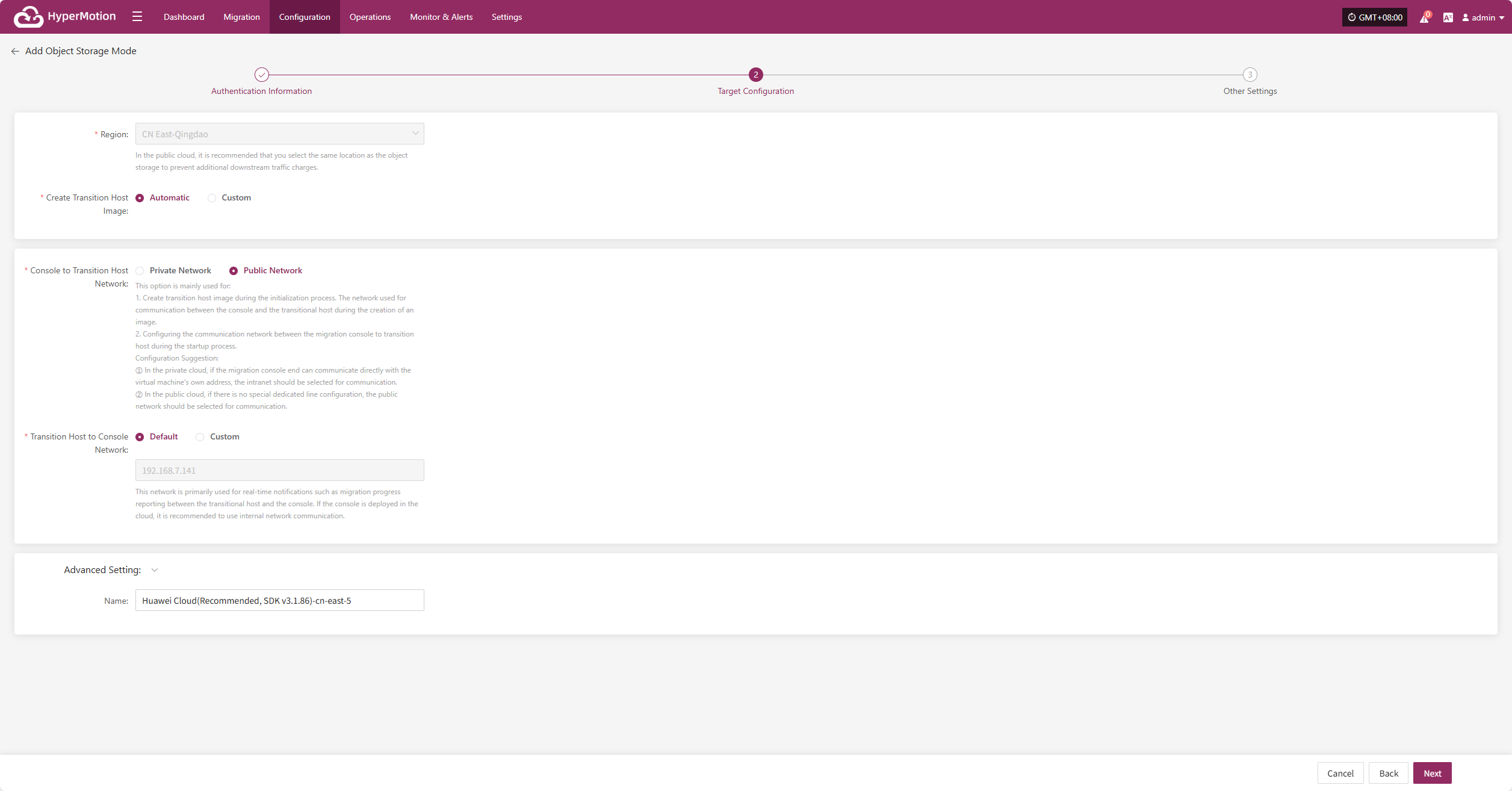Click the GMT+08:00 timezone indicator
Viewport: 1512px width, 791px height.
click(1375, 17)
